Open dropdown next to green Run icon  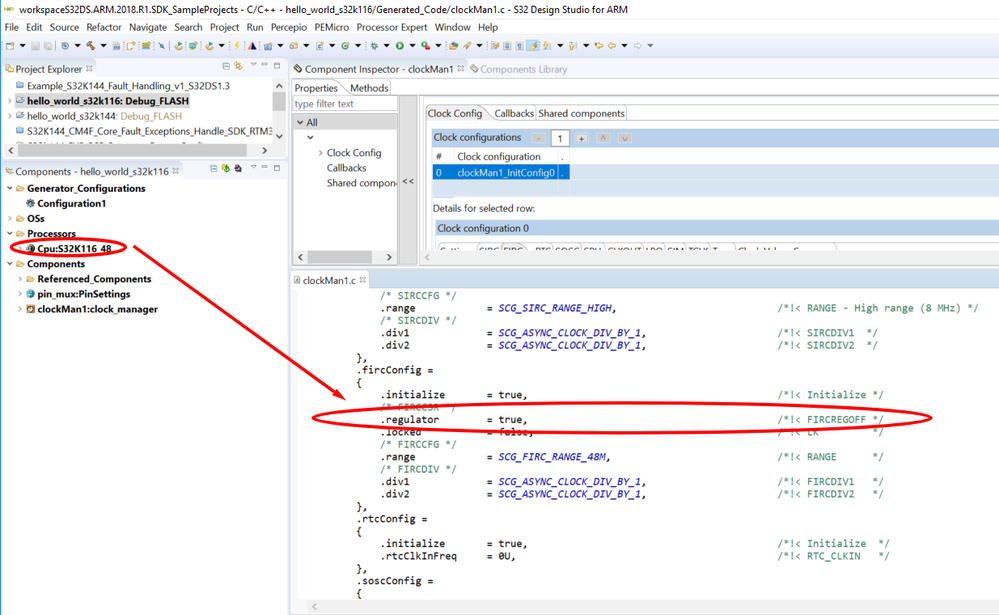pos(412,46)
